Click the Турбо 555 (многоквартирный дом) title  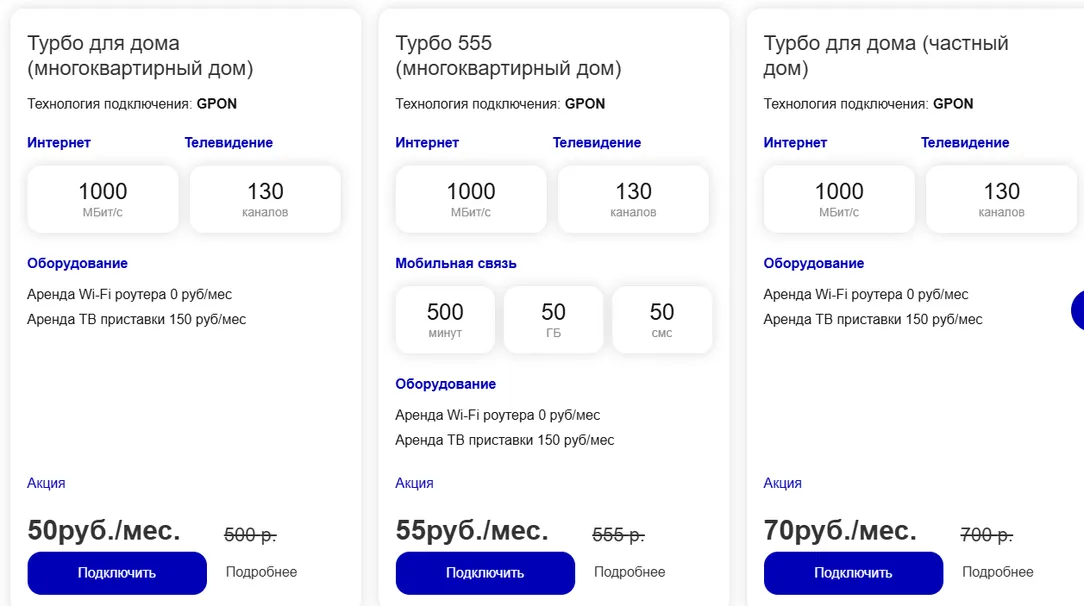point(508,55)
